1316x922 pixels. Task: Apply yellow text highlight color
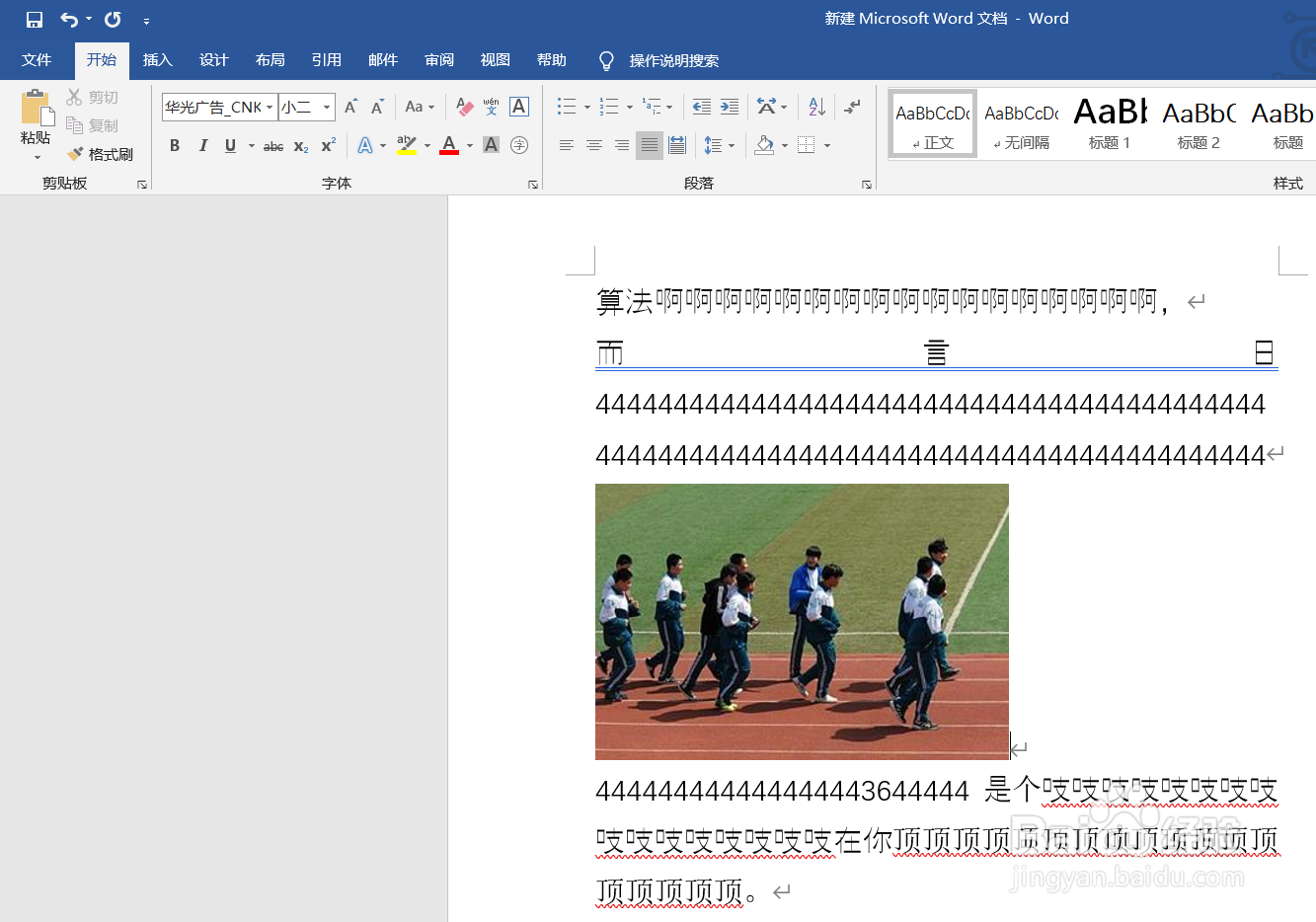click(x=406, y=145)
